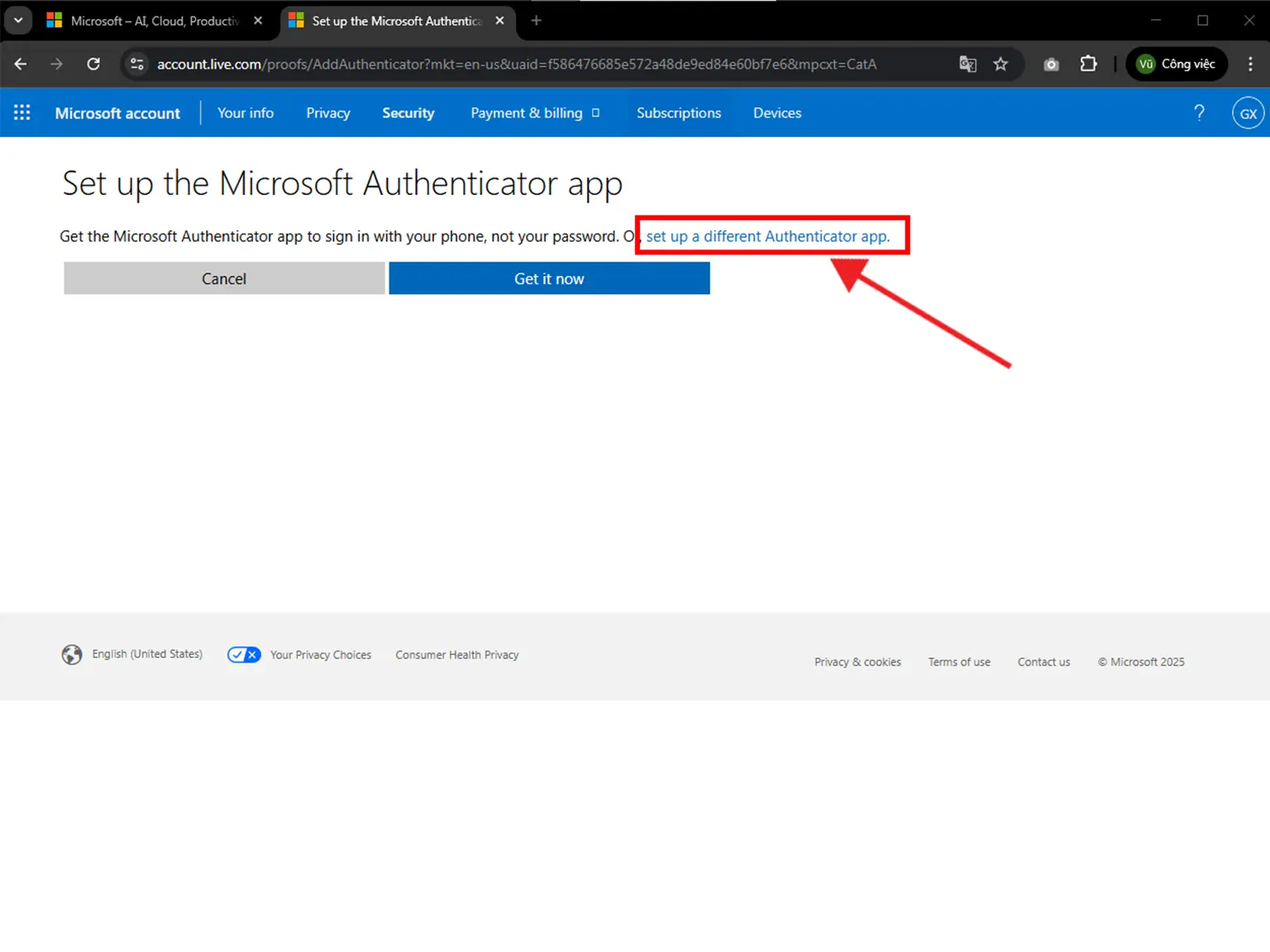Open the Microsoft app launcher grid
1270x952 pixels.
point(21,112)
